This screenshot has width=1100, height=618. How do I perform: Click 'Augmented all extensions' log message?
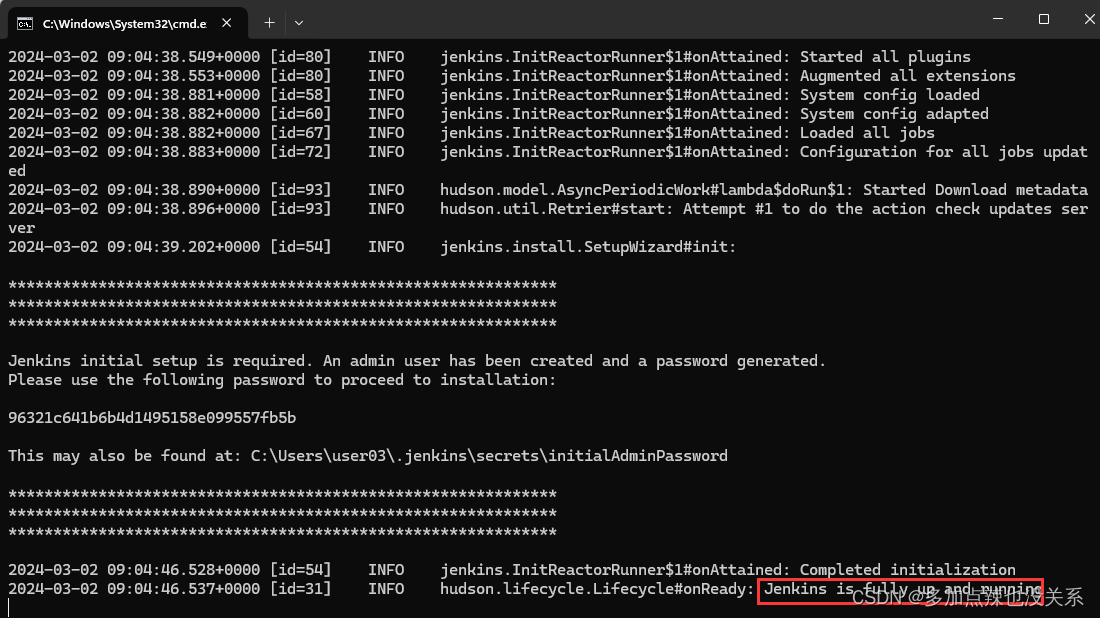pos(908,76)
